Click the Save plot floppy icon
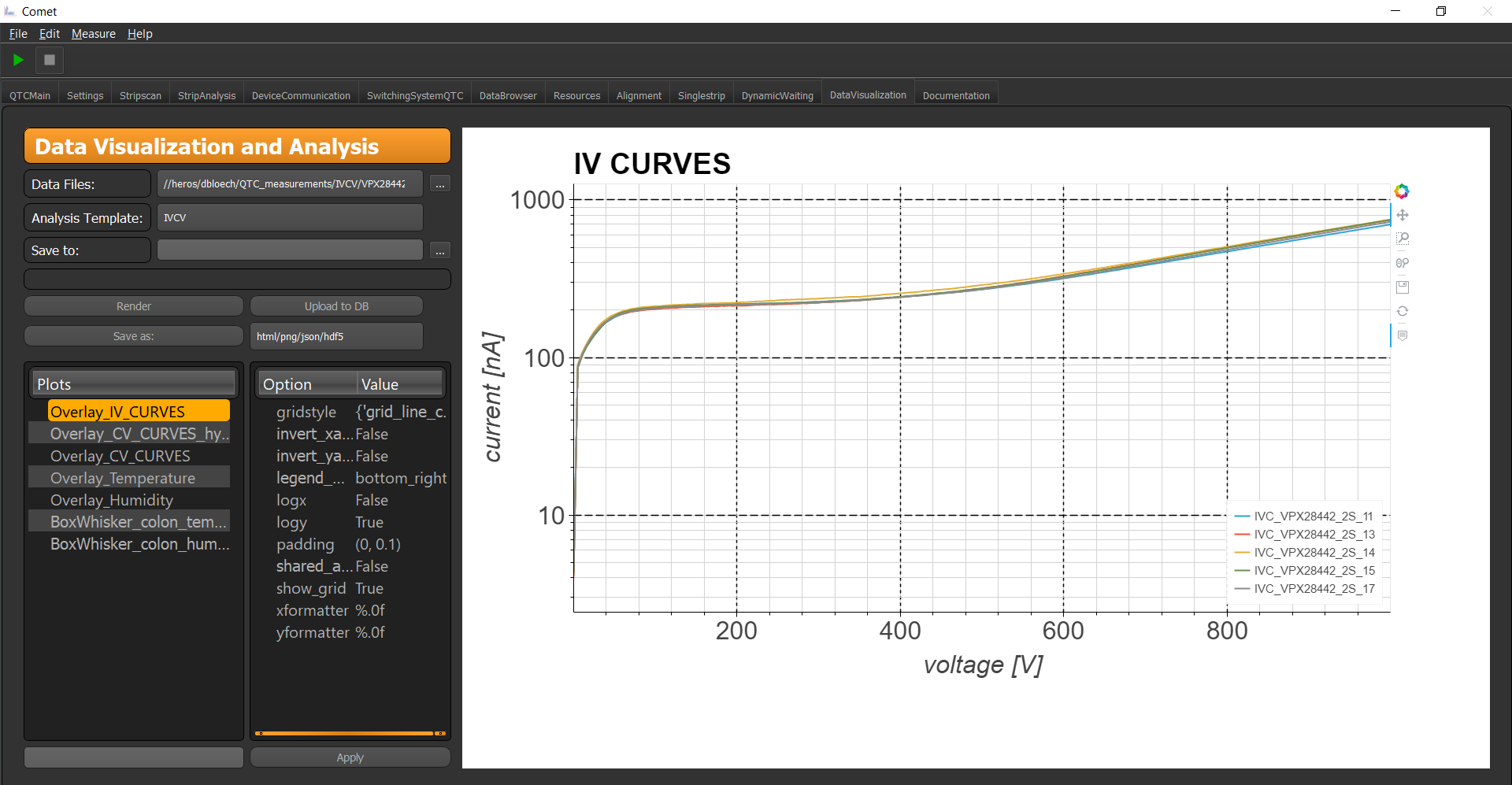This screenshot has height=785, width=1512. click(1403, 287)
